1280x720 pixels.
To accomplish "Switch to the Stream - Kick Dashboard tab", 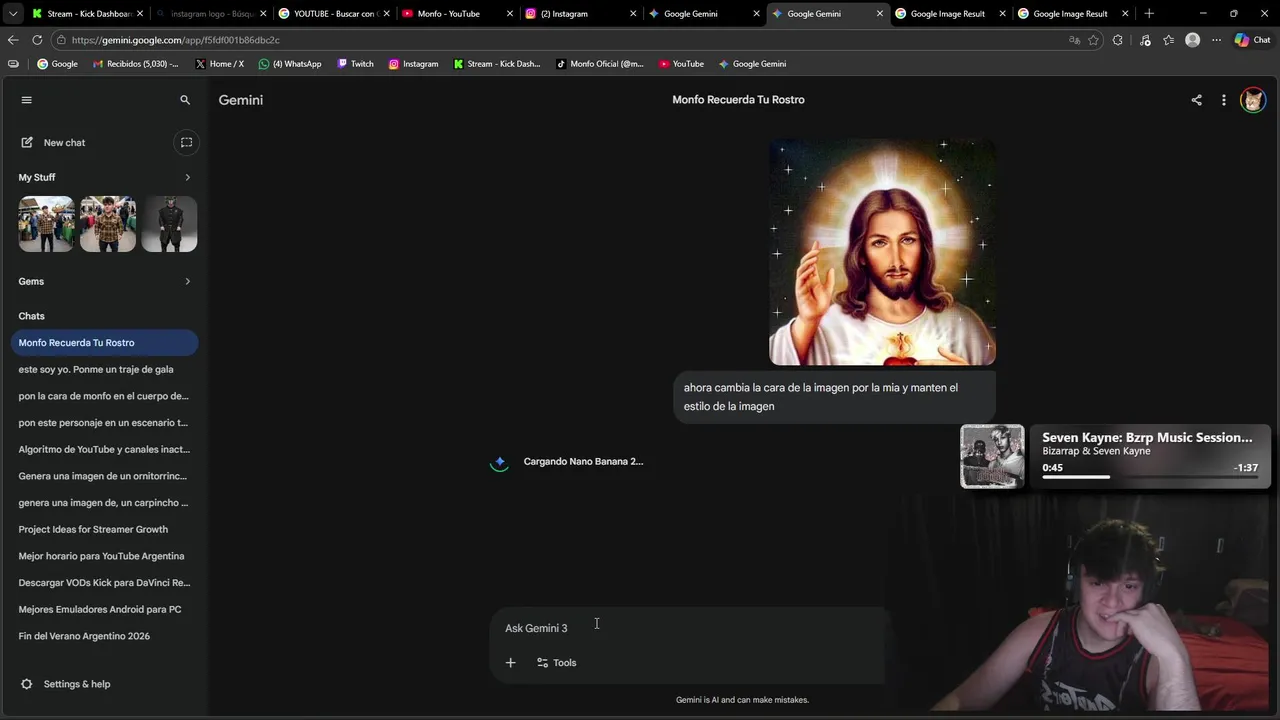I will click(88, 14).
